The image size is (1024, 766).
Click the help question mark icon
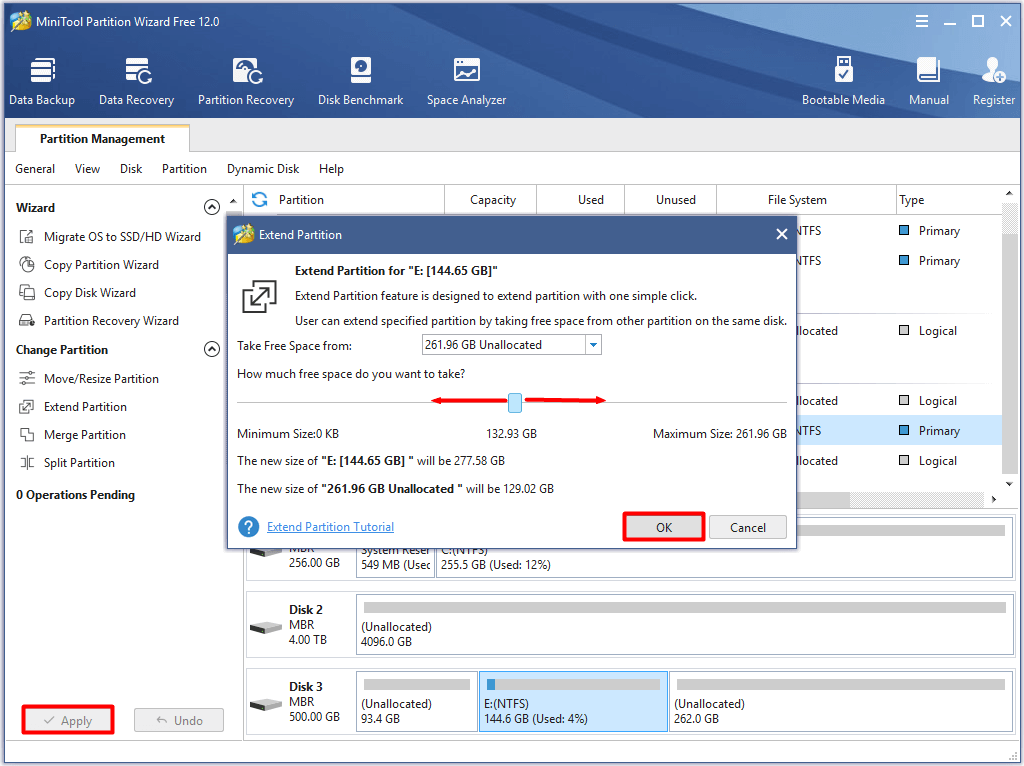point(249,527)
